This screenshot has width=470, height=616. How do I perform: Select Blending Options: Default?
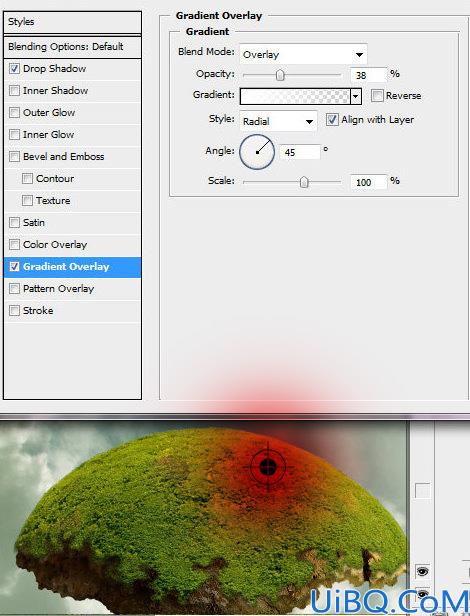pos(72,47)
